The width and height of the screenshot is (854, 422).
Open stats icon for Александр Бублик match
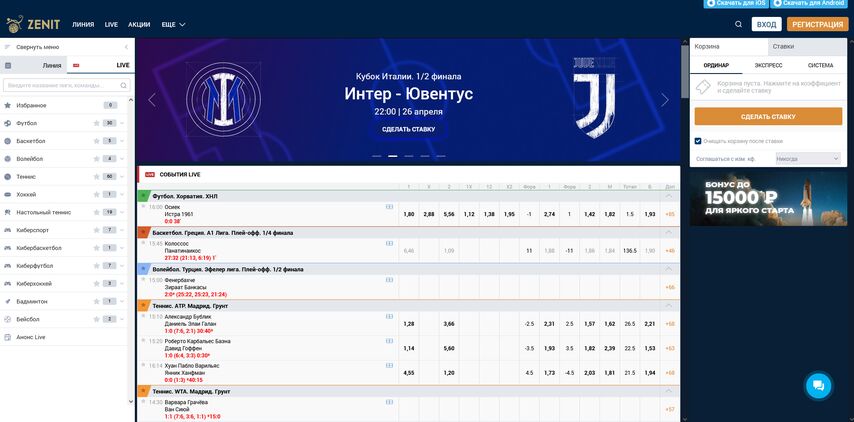389,316
